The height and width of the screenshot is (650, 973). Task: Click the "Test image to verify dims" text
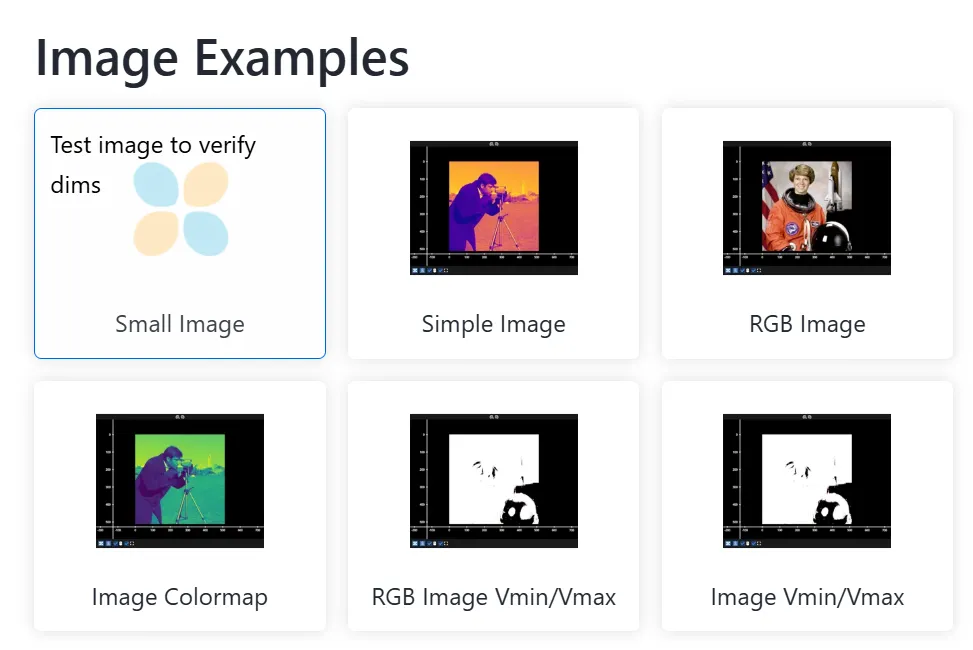click(x=153, y=146)
